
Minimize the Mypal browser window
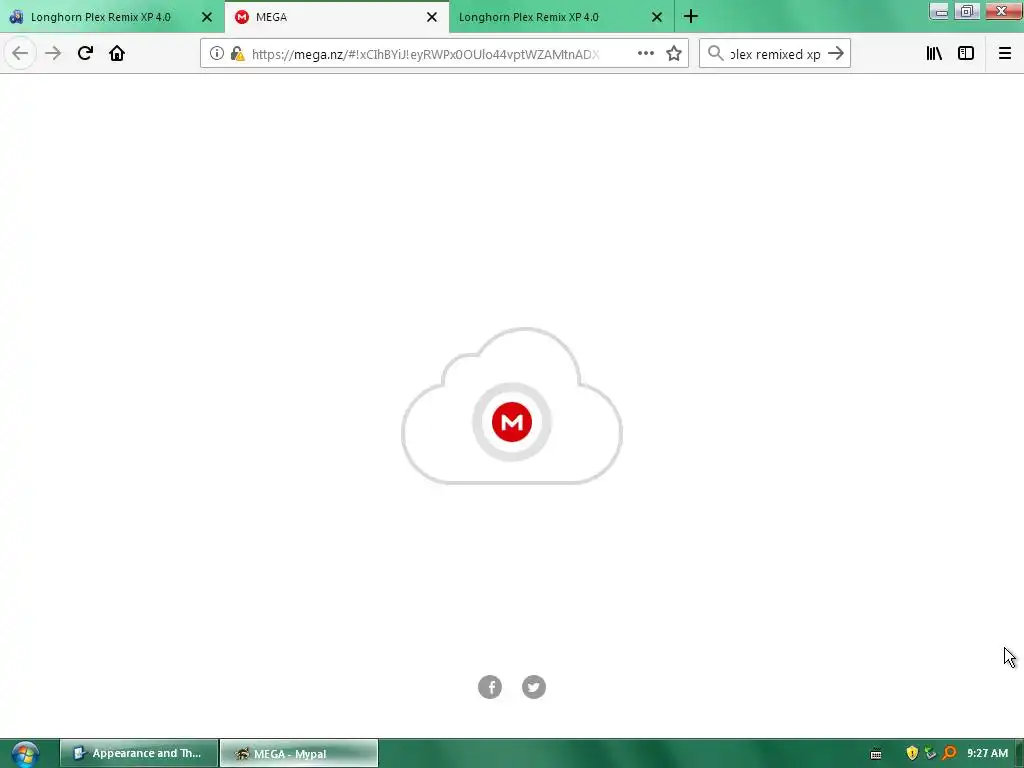[939, 11]
